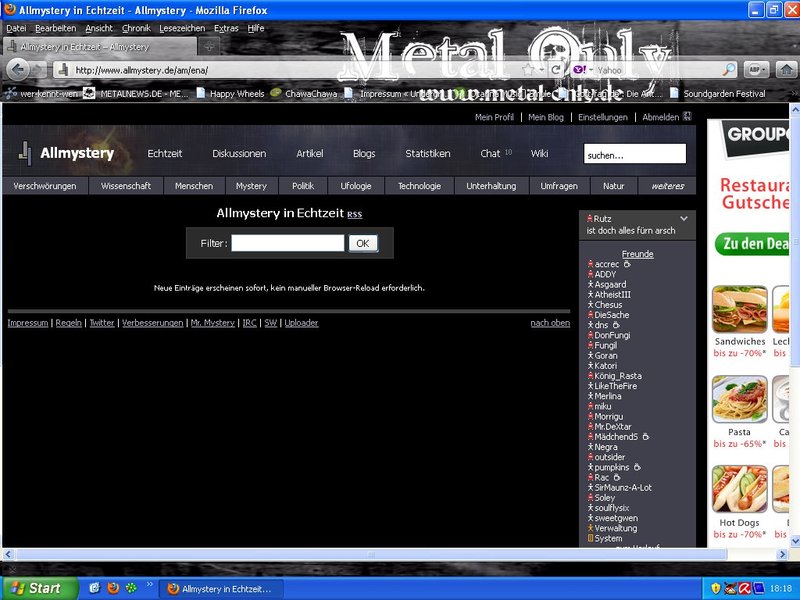Click the suchen search box

[635, 154]
